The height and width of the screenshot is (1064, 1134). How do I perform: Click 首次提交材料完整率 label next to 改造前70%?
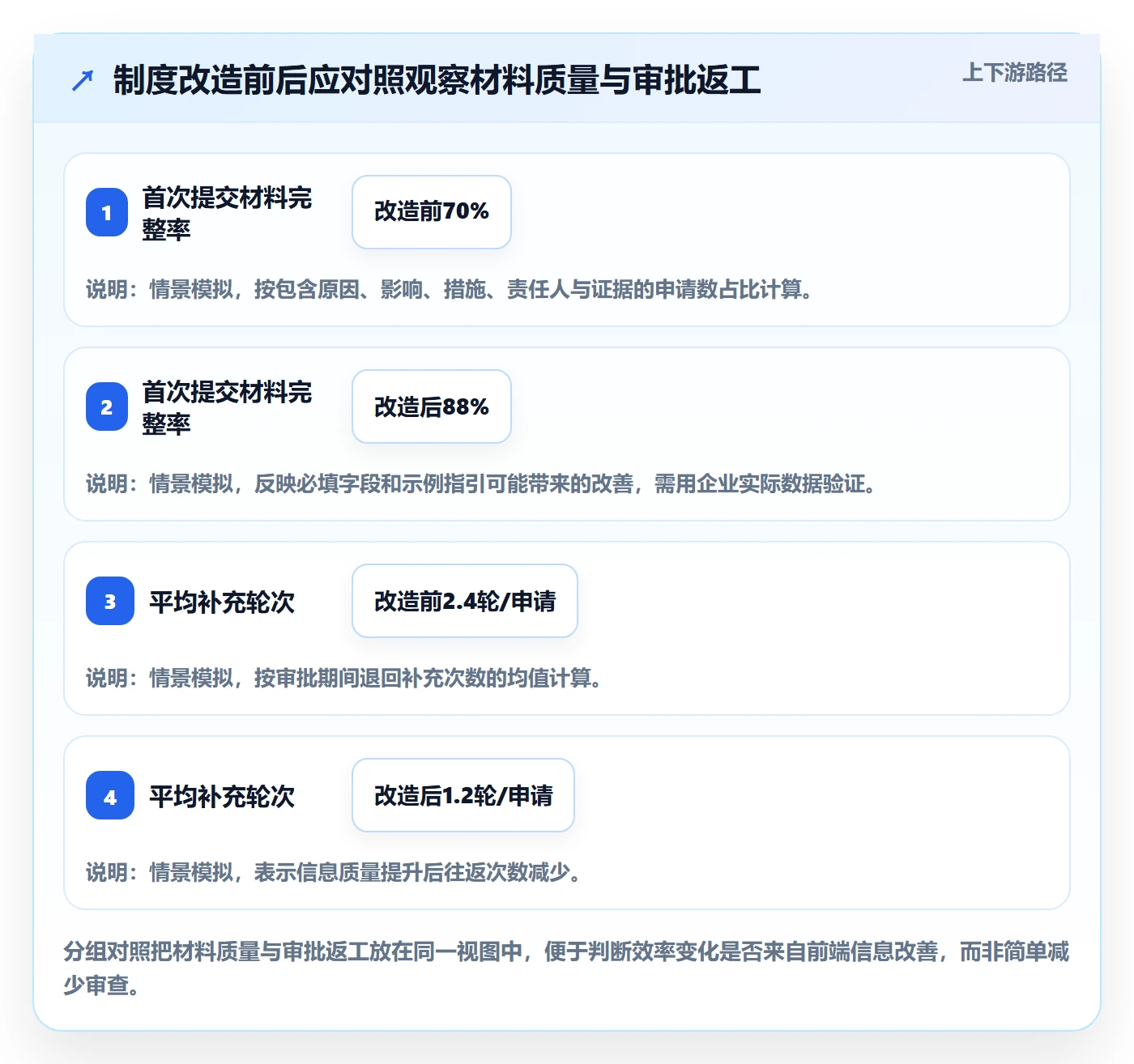(227, 213)
